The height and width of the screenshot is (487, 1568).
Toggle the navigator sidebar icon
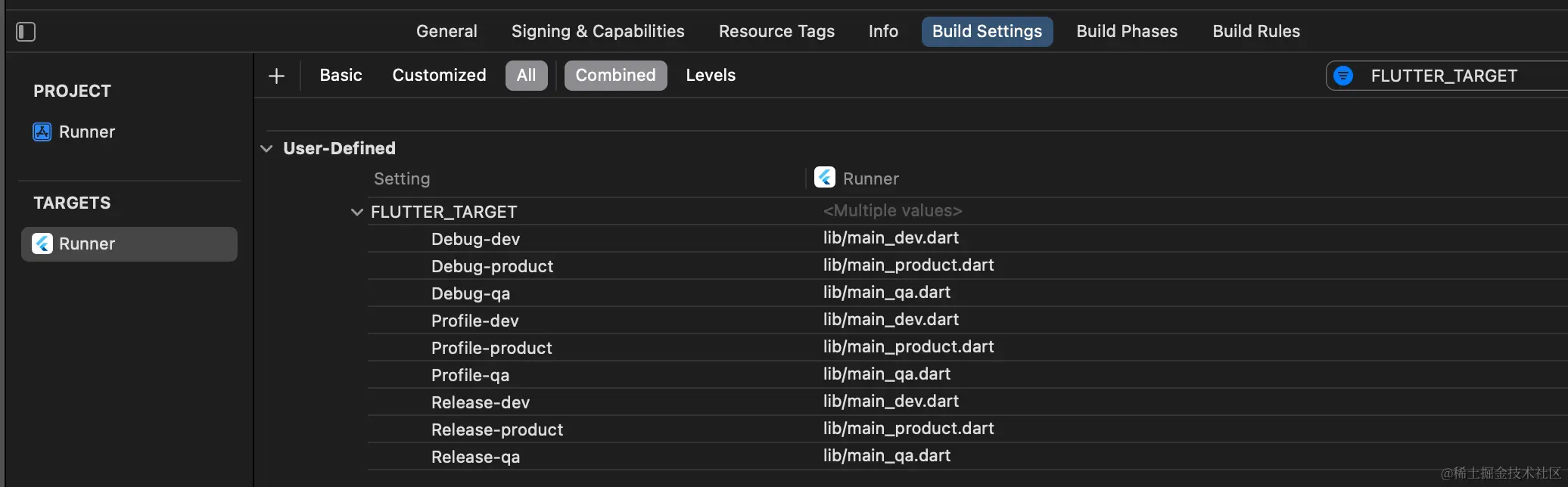pos(26,32)
